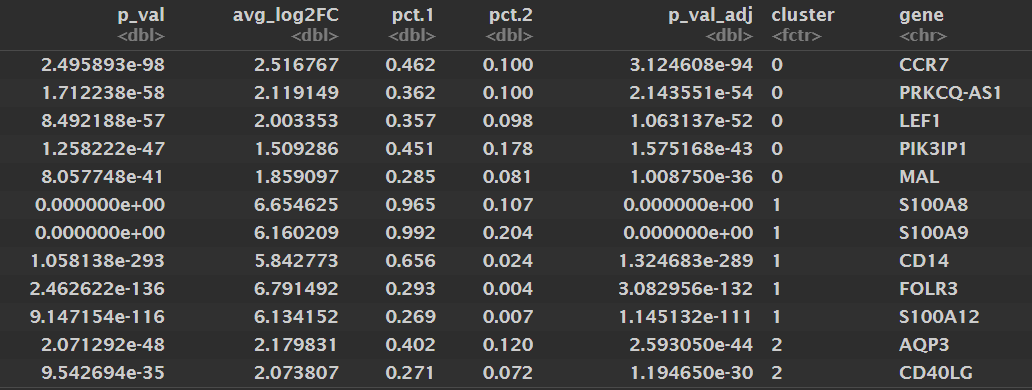Click p_val_adj value 3.124608e-94
The width and height of the screenshot is (1032, 390).
[691, 65]
